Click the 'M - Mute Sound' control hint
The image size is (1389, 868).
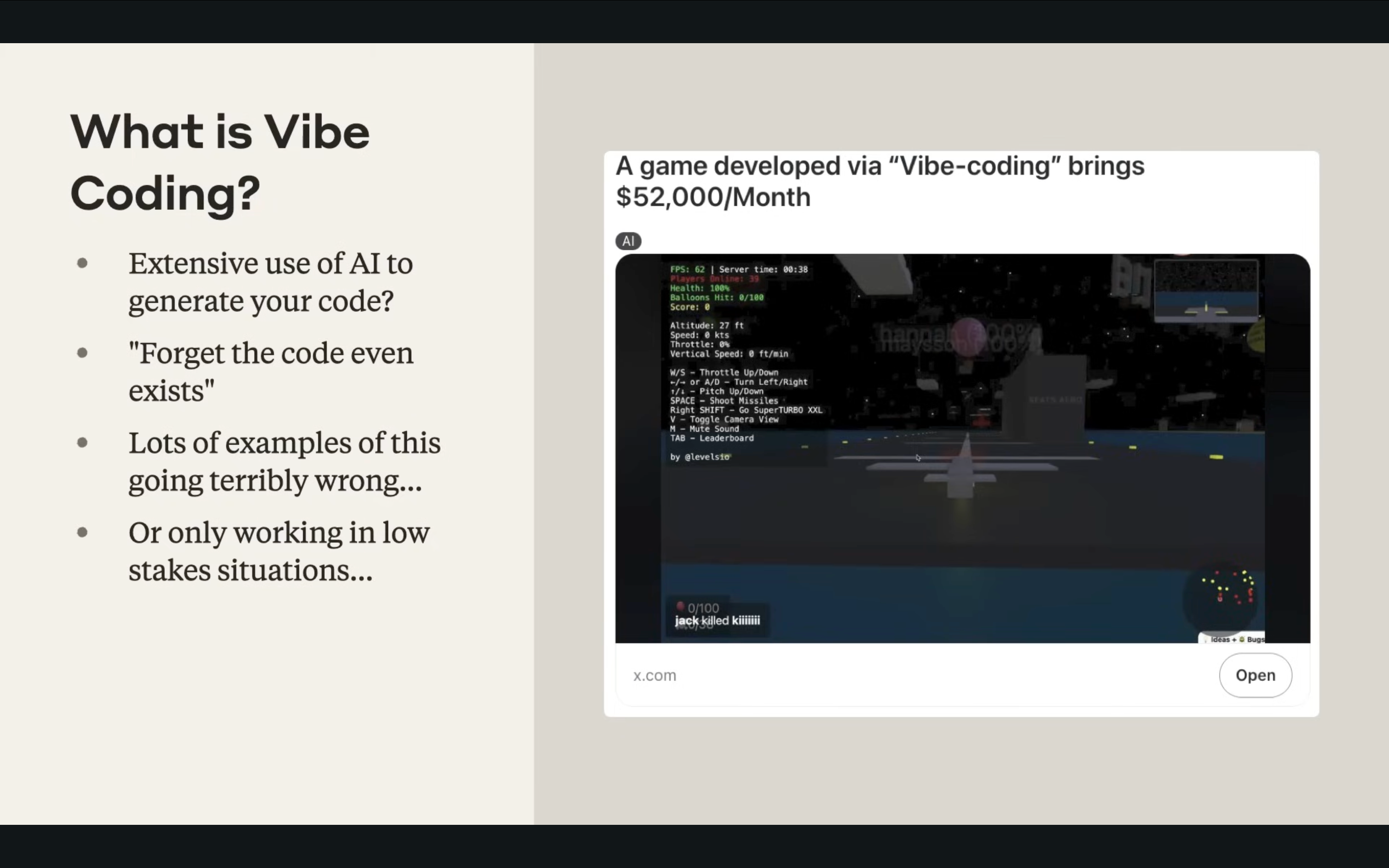coord(704,429)
